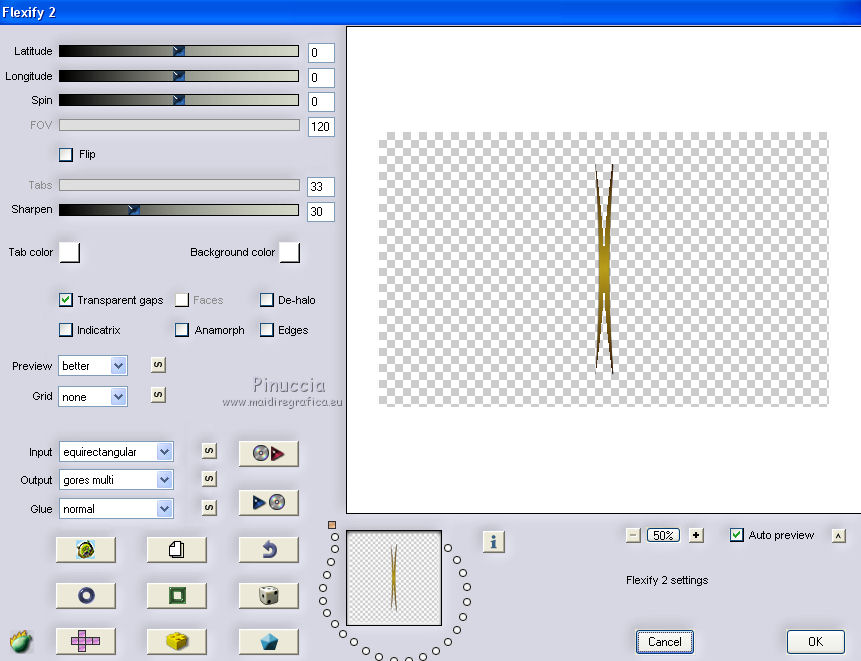
Task: Click the dice randomize button
Action: point(269,596)
